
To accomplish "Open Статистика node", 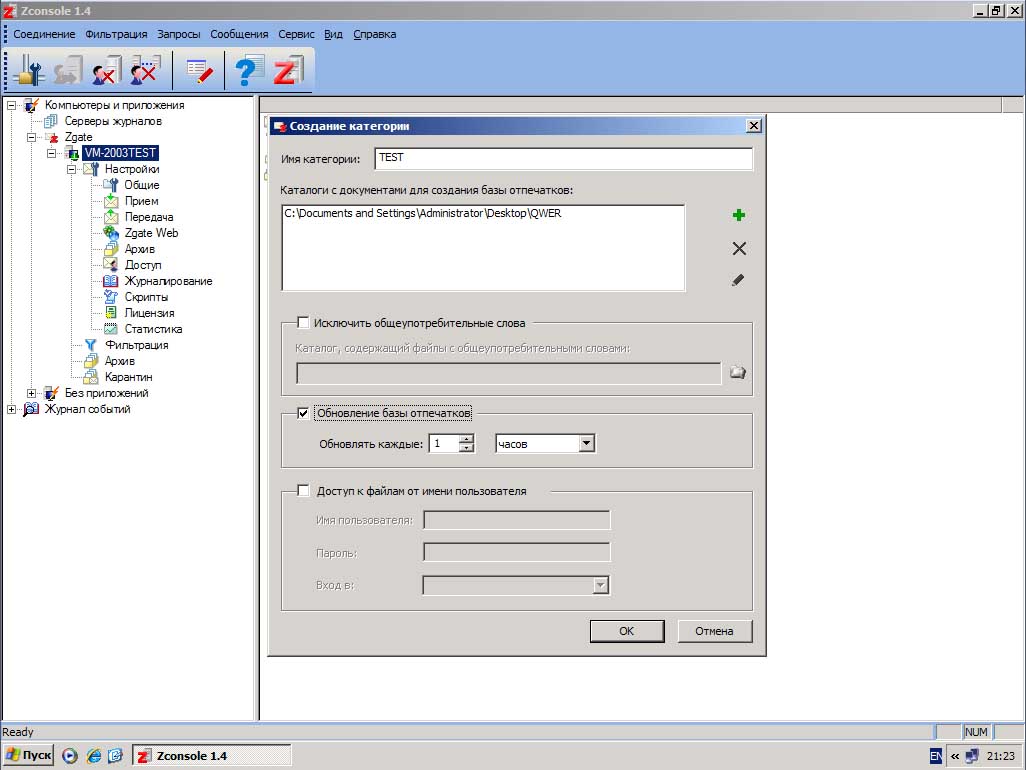I will pyautogui.click(x=153, y=329).
